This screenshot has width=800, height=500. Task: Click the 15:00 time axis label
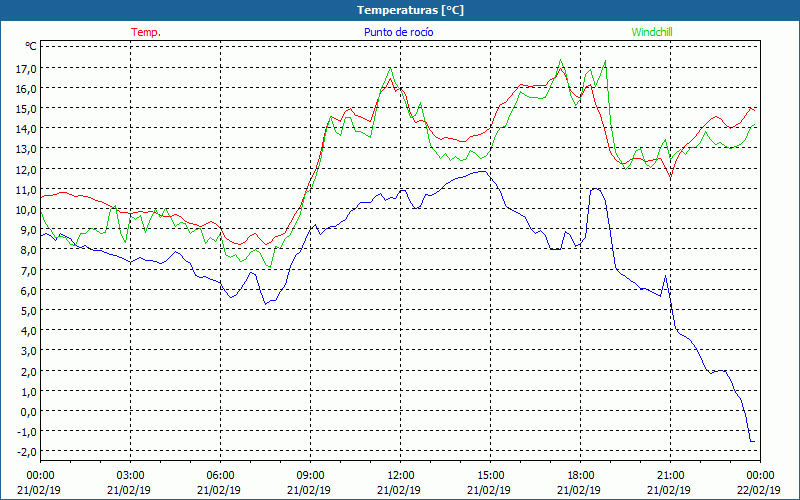point(490,476)
